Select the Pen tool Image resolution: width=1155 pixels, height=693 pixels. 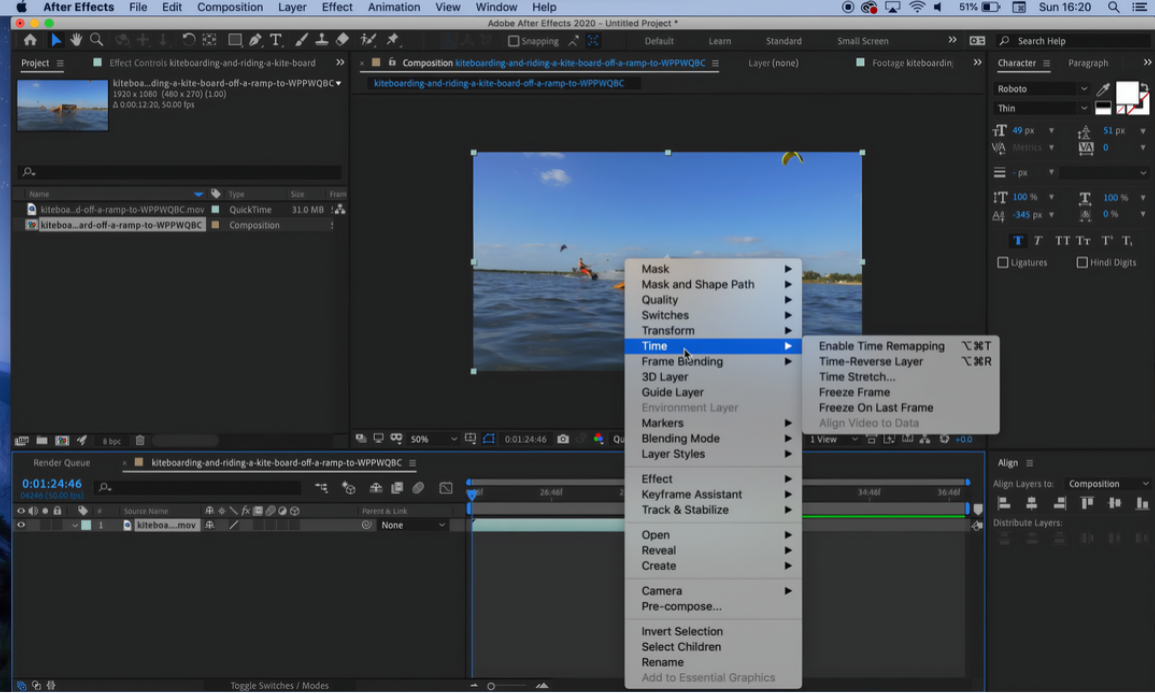click(255, 40)
